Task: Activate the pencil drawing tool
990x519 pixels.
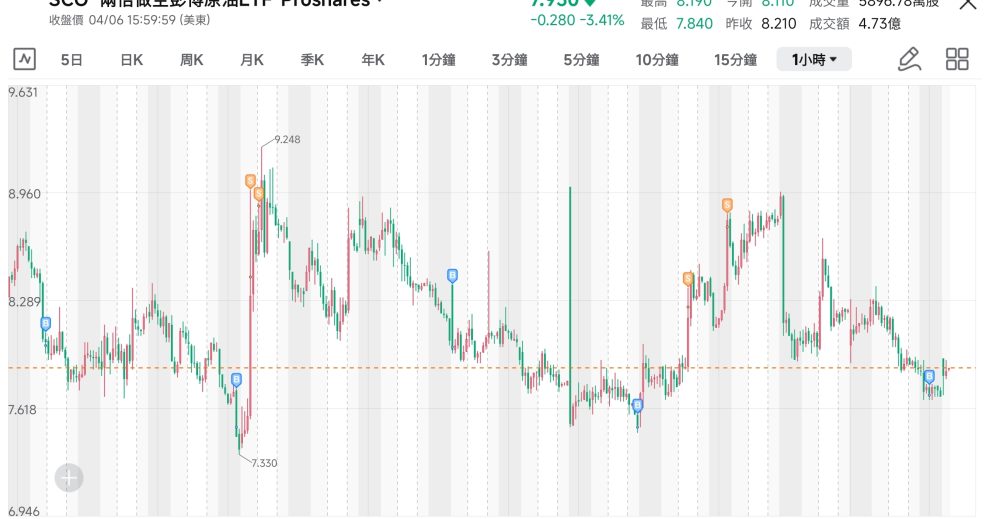Action: tap(909, 60)
